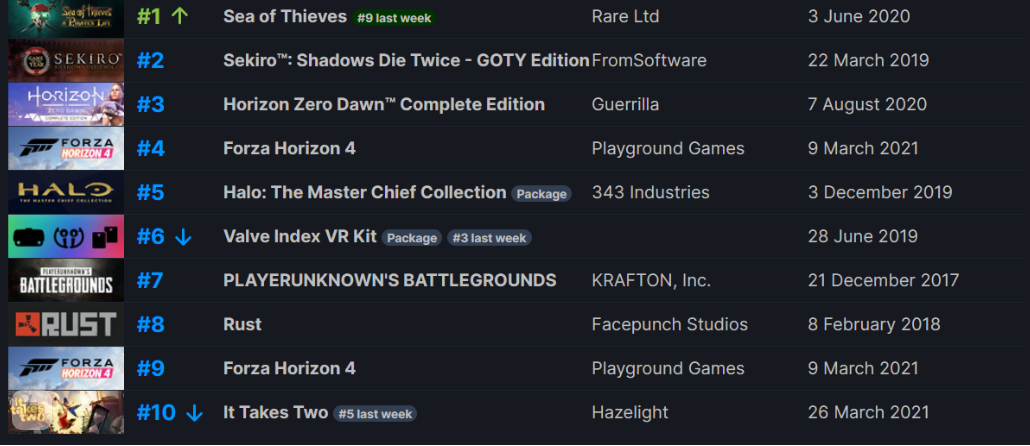Screen dimensions: 1030x446
Task: Open the Halo Master Chief Collection thumbnail
Action: coord(66,192)
